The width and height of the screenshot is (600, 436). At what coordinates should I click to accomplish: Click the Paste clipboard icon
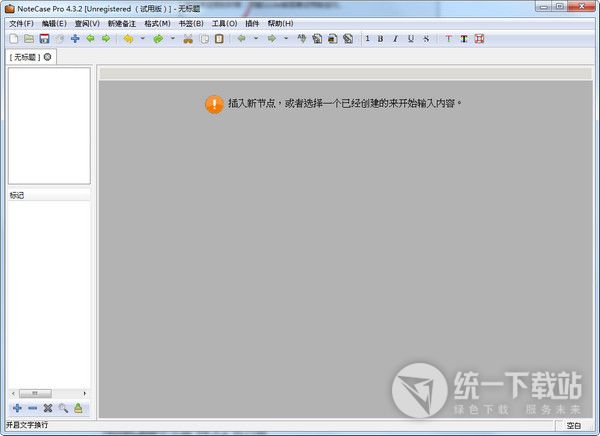(218, 39)
